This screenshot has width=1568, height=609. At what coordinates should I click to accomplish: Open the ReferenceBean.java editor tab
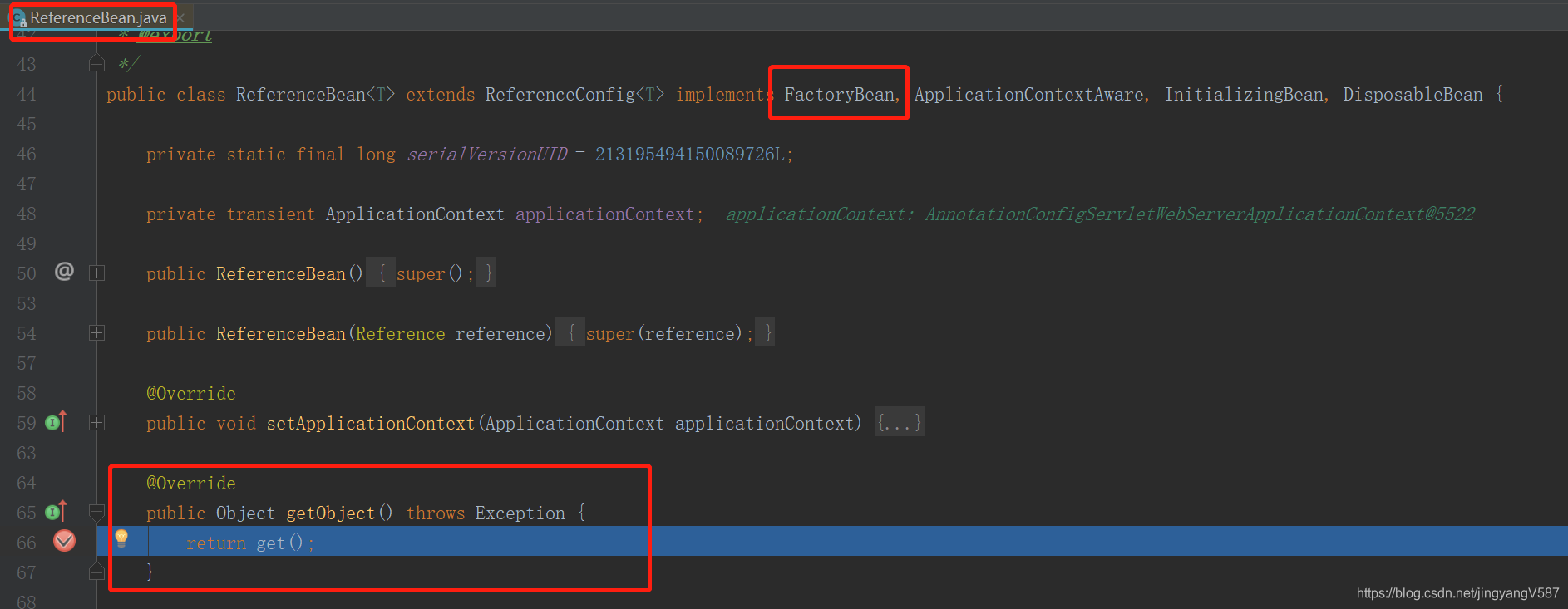point(98,17)
